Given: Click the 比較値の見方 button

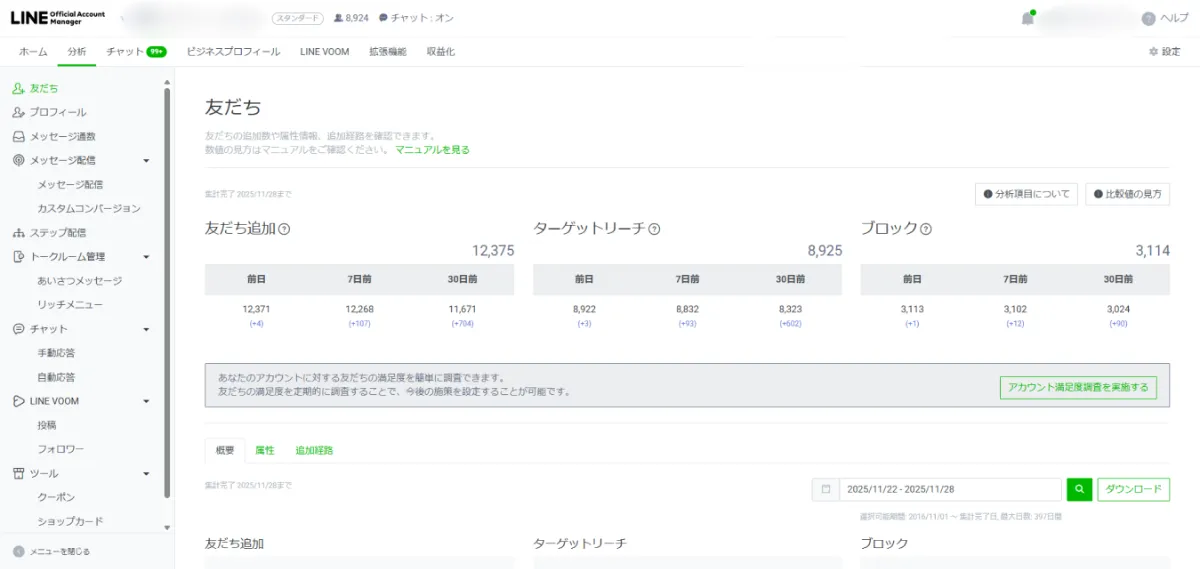Looking at the screenshot, I should [1127, 194].
